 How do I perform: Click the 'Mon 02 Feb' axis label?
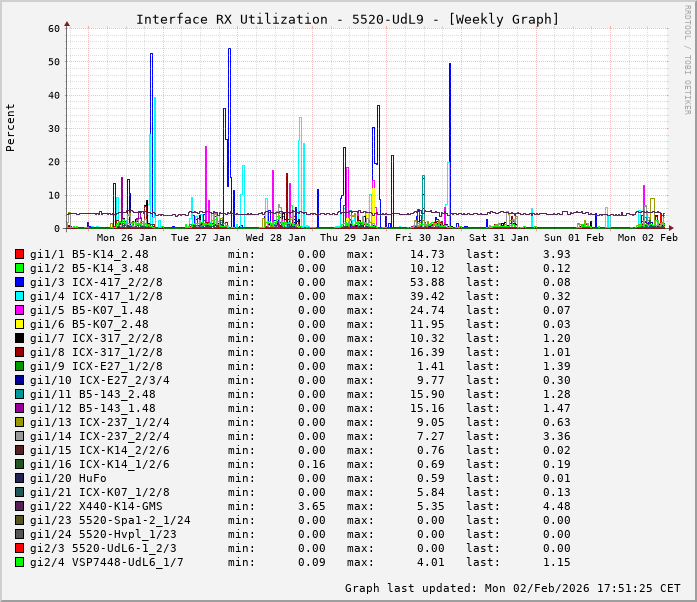[x=648, y=238]
